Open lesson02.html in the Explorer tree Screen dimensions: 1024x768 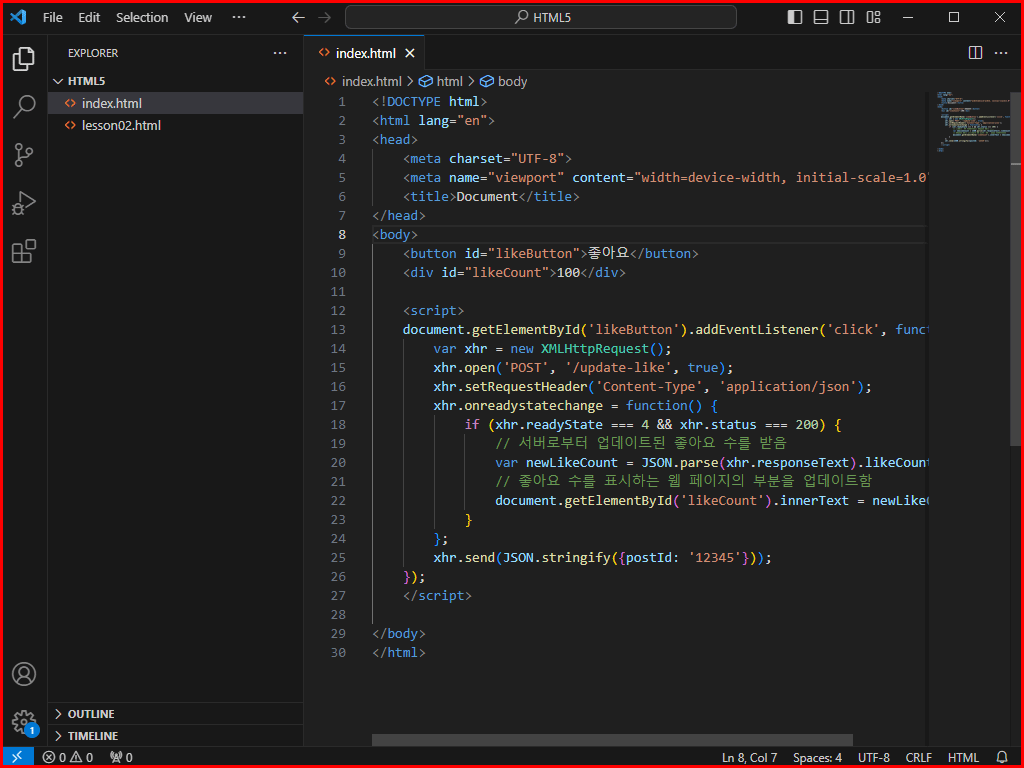(x=175, y=125)
